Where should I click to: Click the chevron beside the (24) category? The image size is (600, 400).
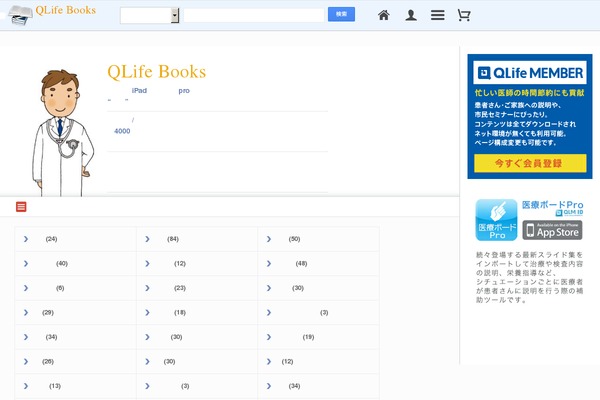pos(26,239)
